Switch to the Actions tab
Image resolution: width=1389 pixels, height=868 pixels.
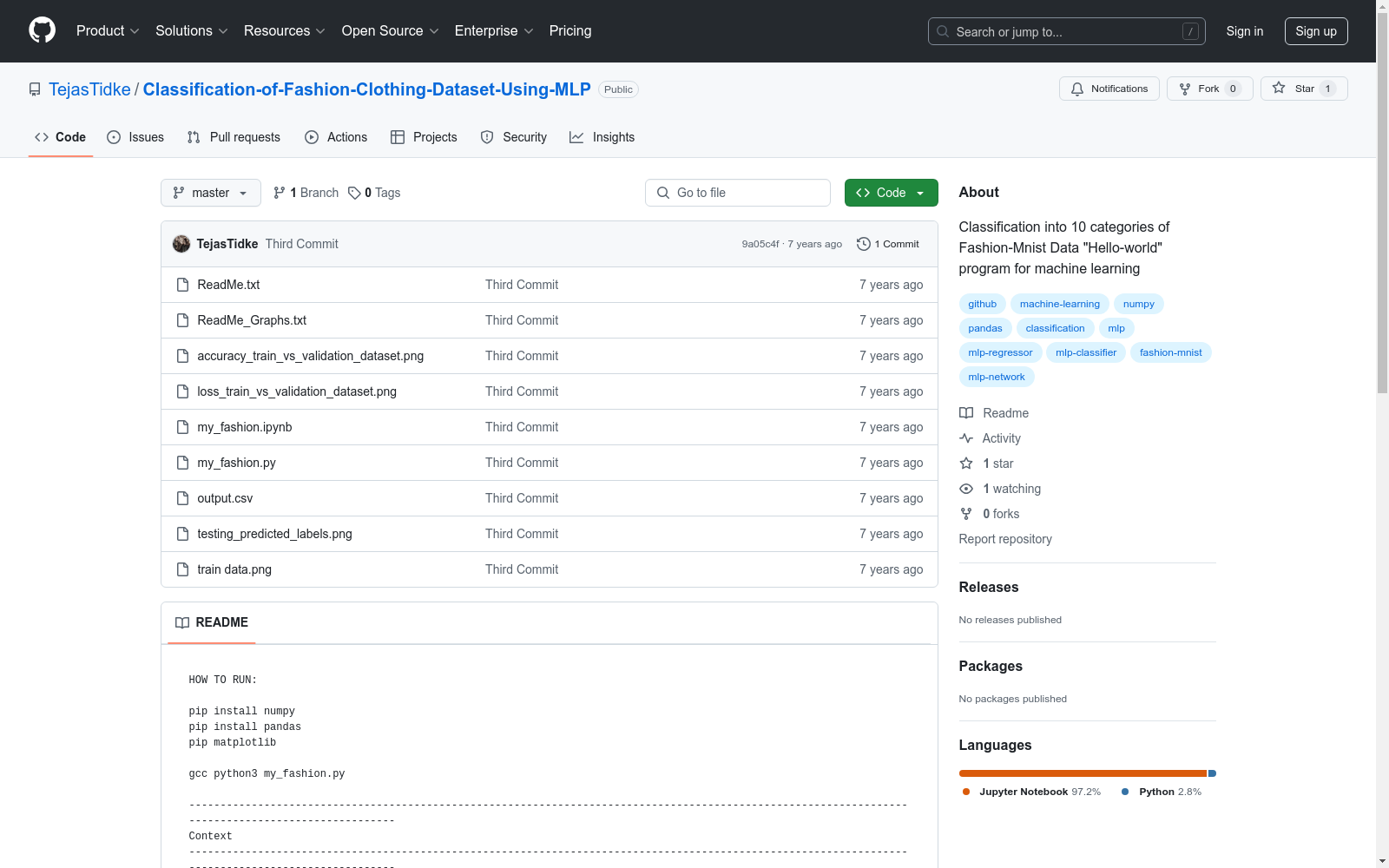[x=336, y=137]
